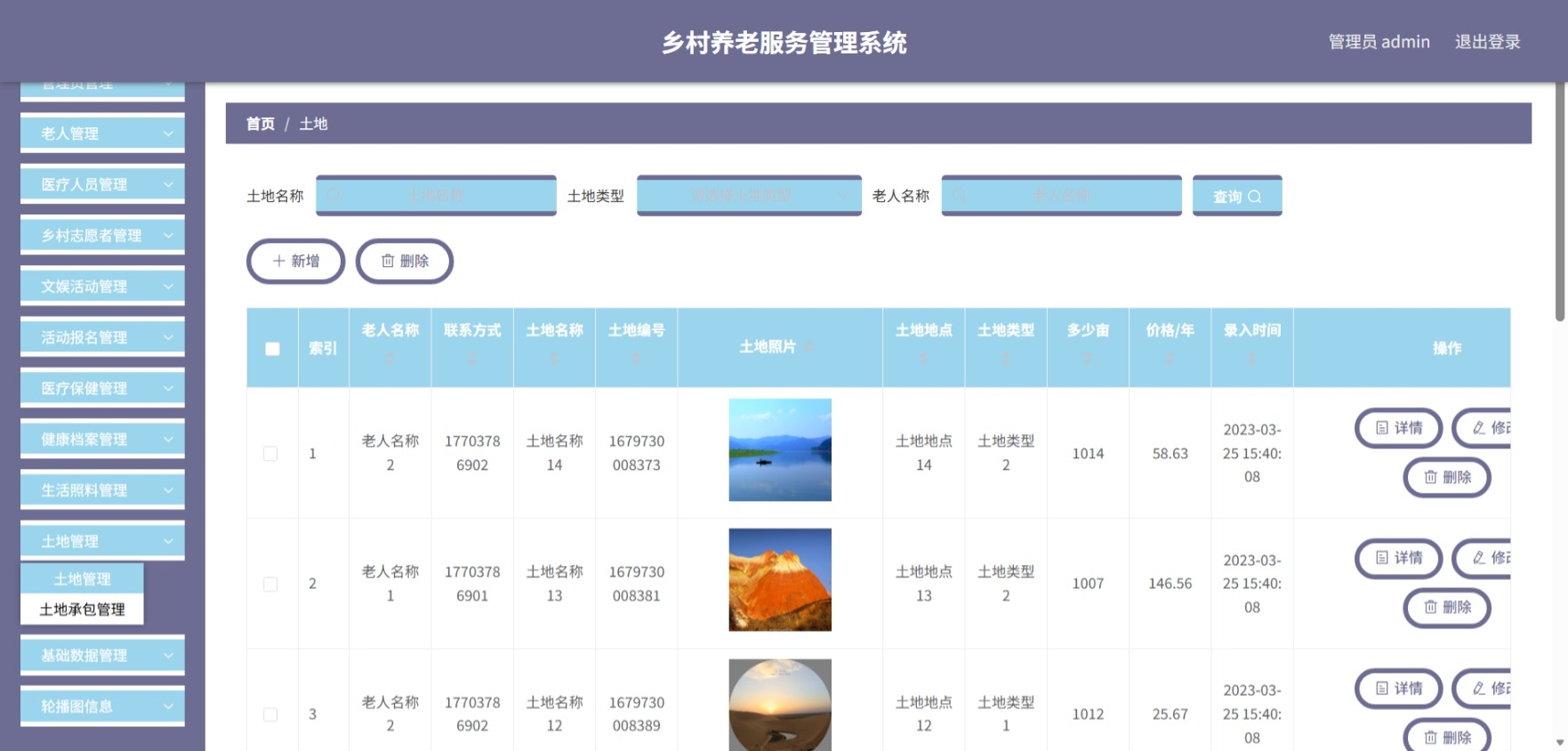1568x751 pixels.
Task: Expand the 生活照料管理 sidebar chevron
Action: click(x=168, y=490)
